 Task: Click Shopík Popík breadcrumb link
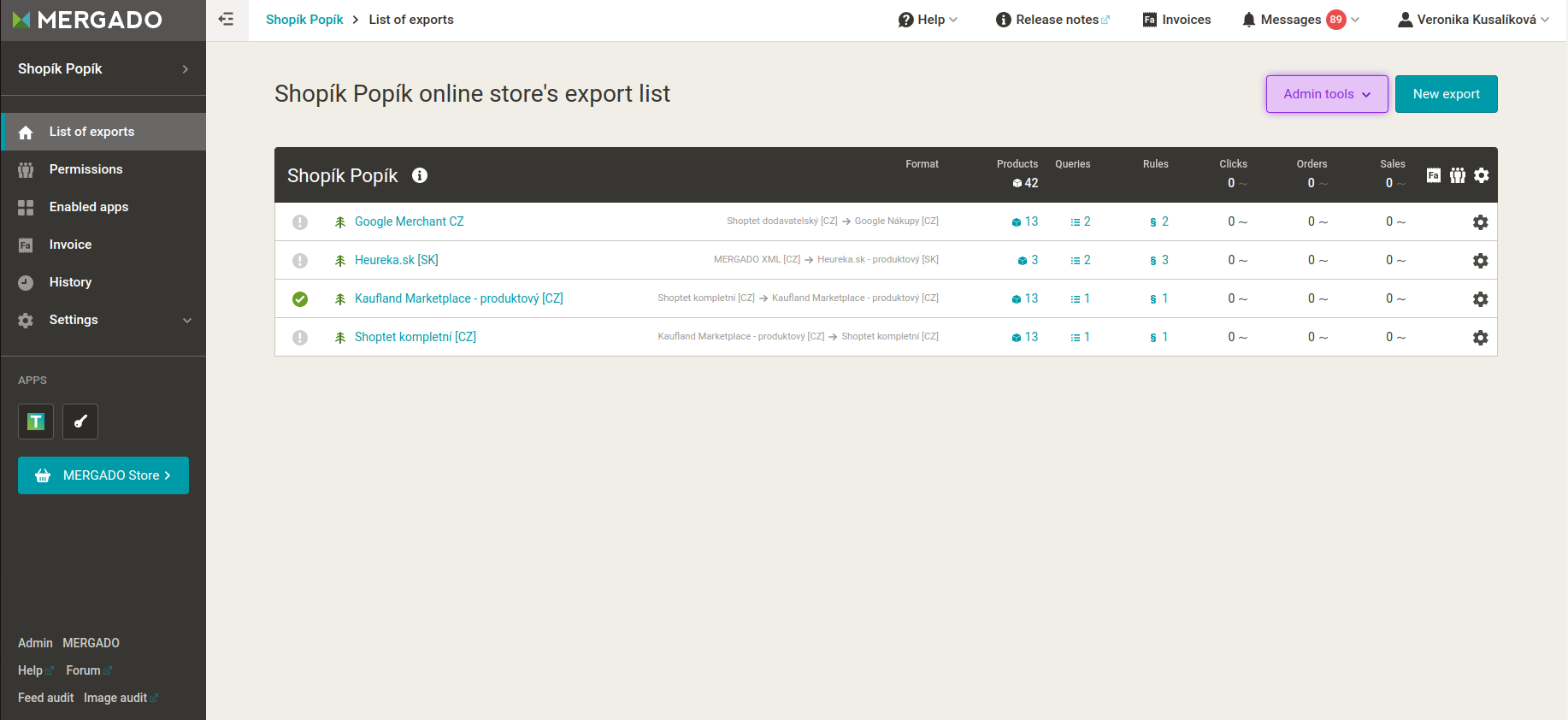(304, 20)
